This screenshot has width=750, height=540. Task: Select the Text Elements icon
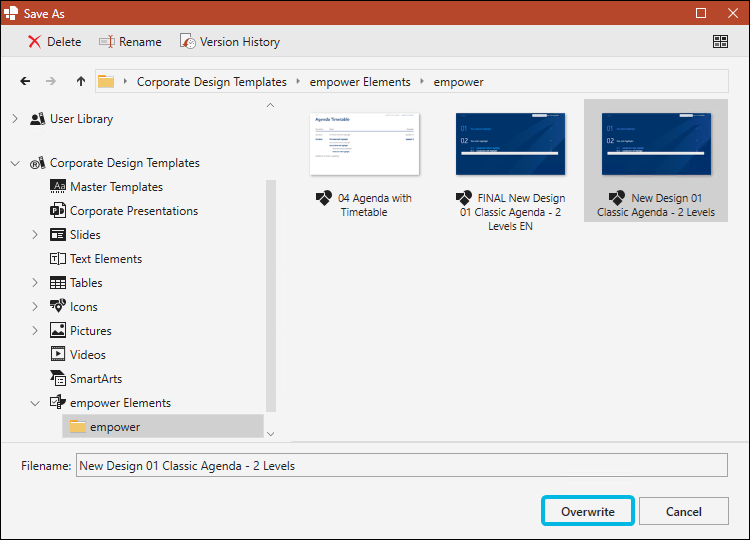tap(58, 259)
